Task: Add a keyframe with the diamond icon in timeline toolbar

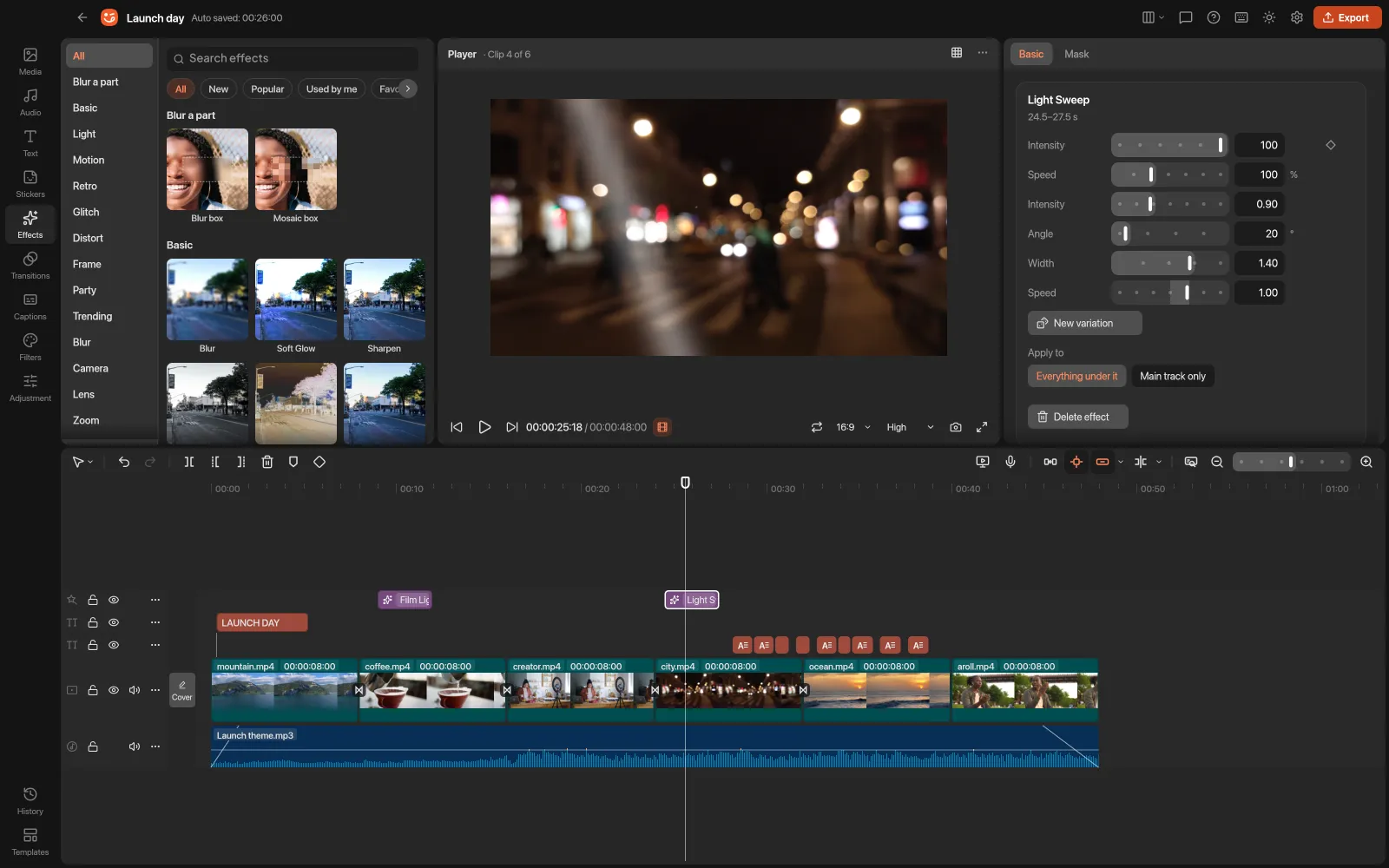Action: 319,462
